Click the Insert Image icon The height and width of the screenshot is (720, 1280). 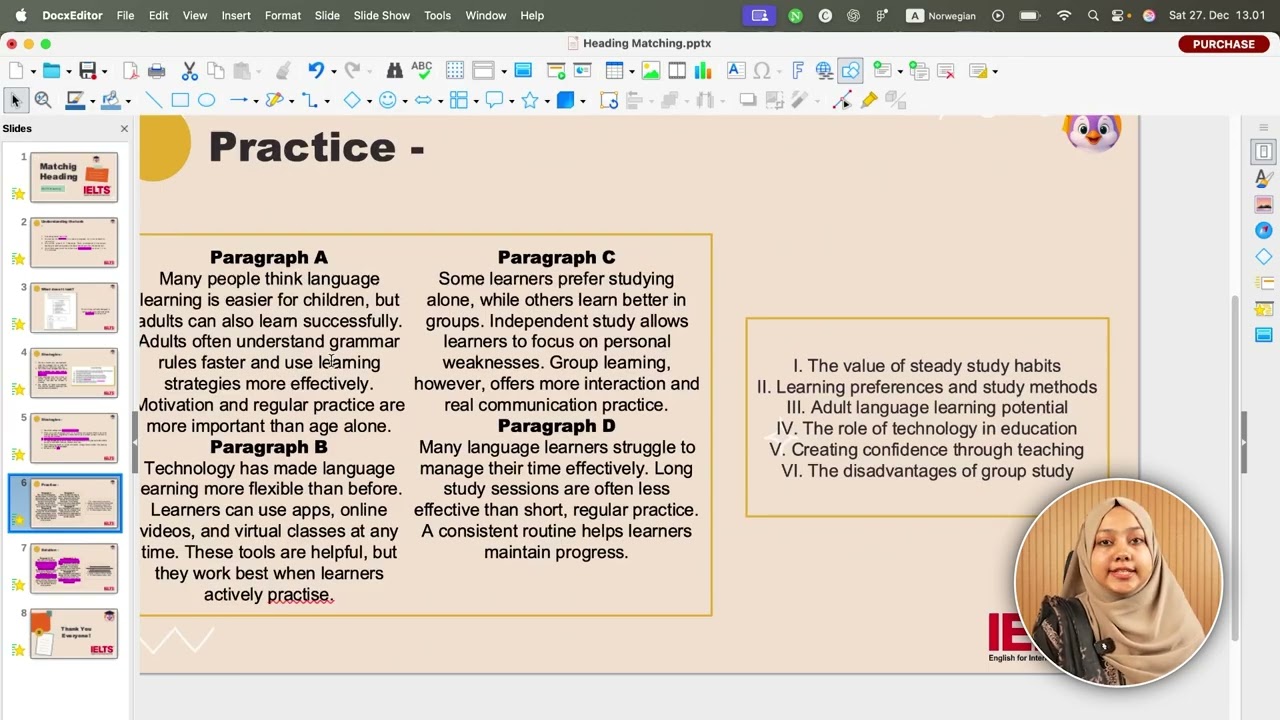(651, 71)
